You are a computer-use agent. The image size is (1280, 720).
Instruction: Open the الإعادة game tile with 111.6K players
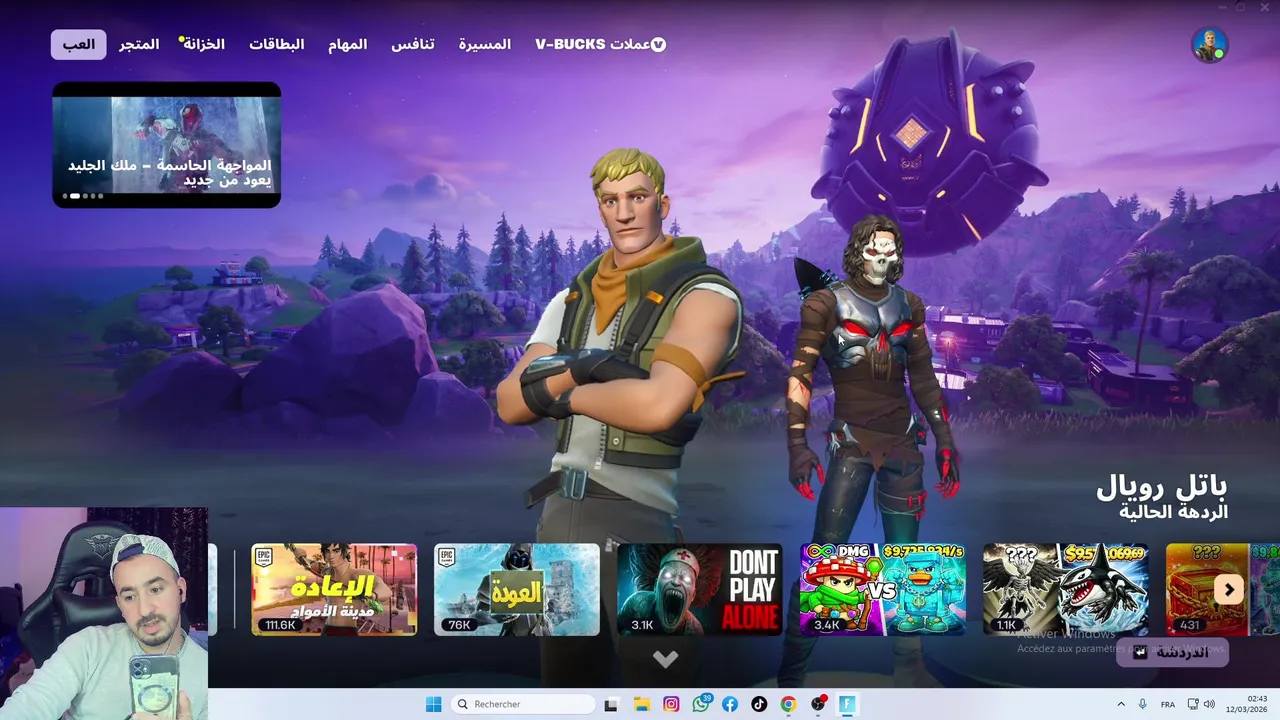(334, 590)
